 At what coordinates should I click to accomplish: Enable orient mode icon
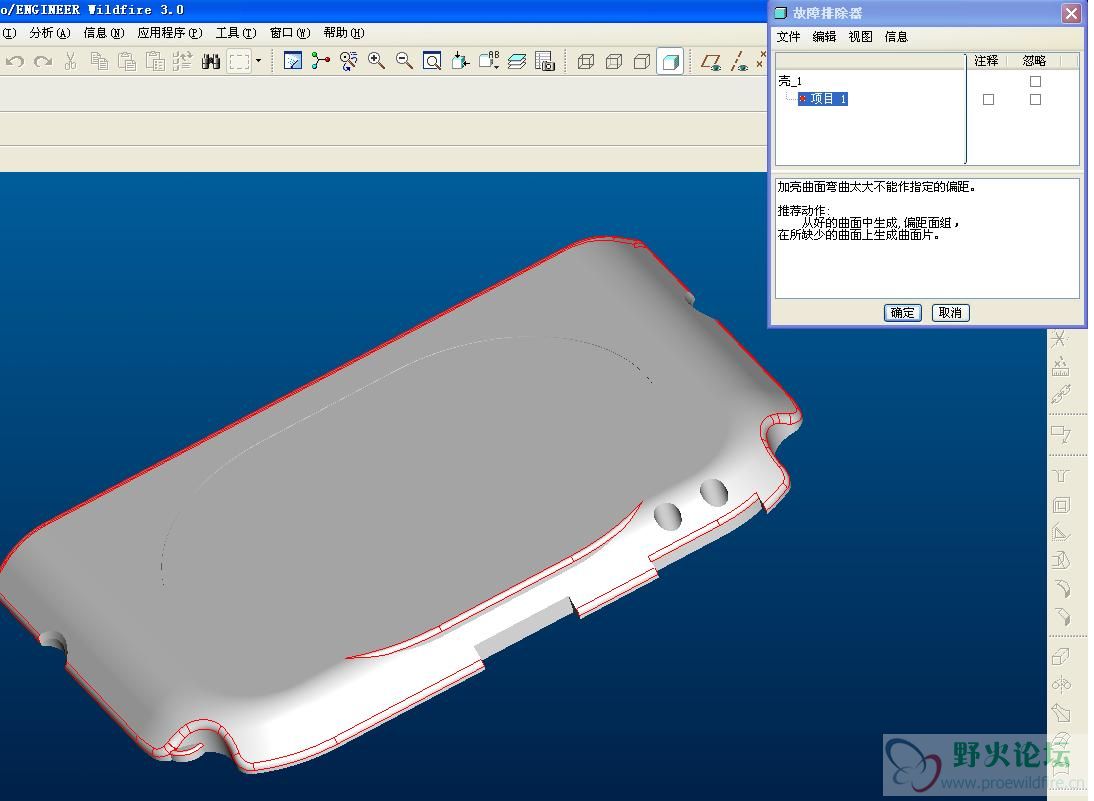point(348,61)
